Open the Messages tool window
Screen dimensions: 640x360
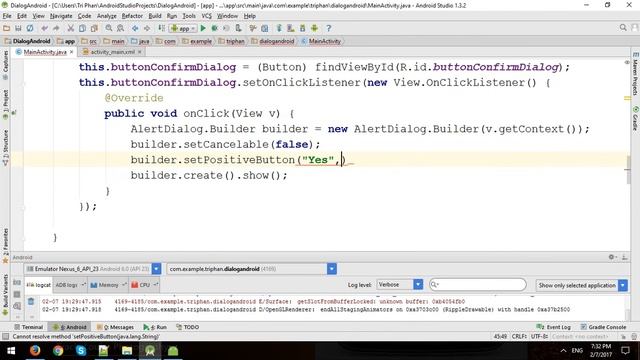click(116, 327)
